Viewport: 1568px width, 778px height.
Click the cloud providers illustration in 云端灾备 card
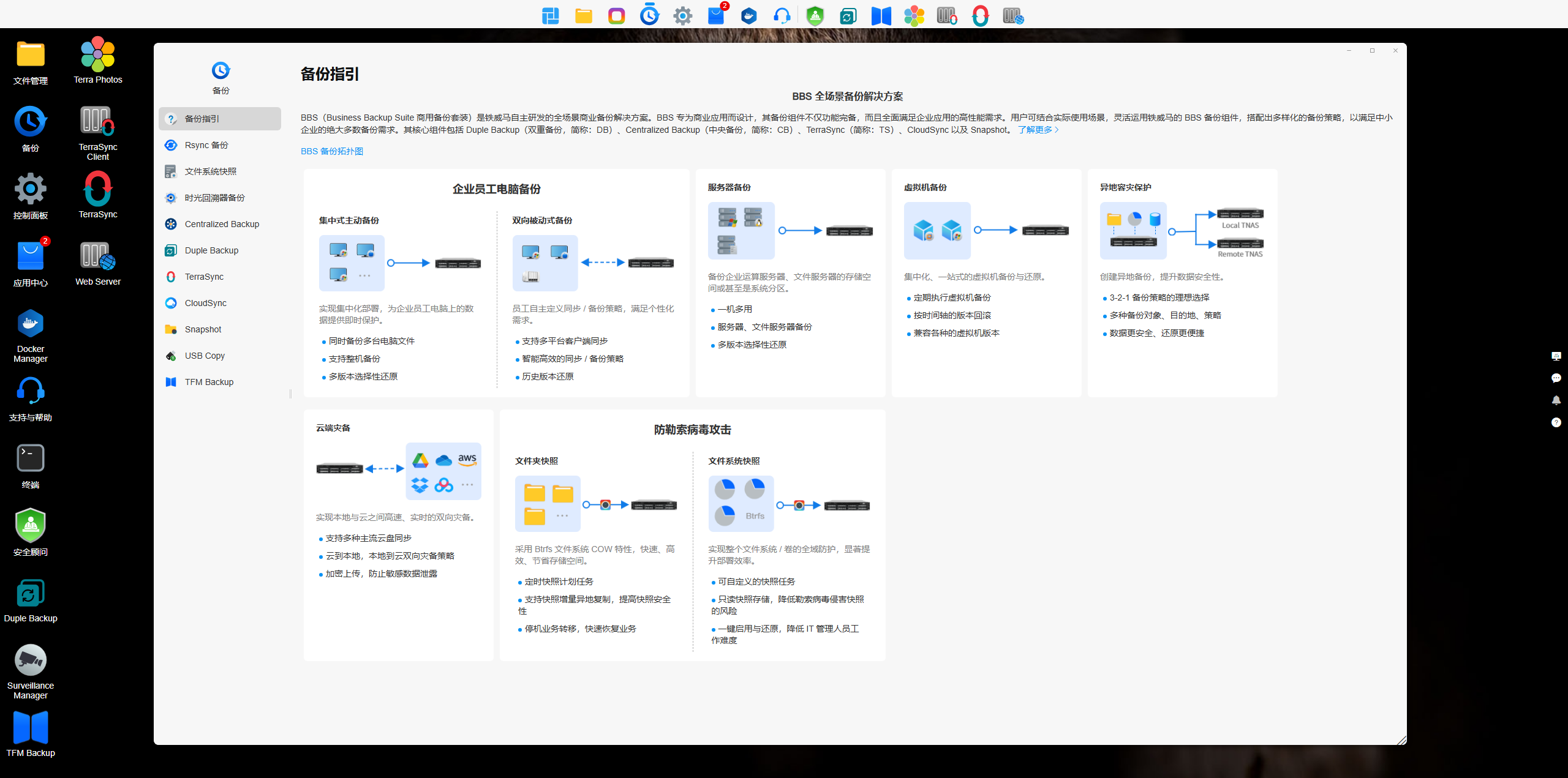[x=443, y=471]
